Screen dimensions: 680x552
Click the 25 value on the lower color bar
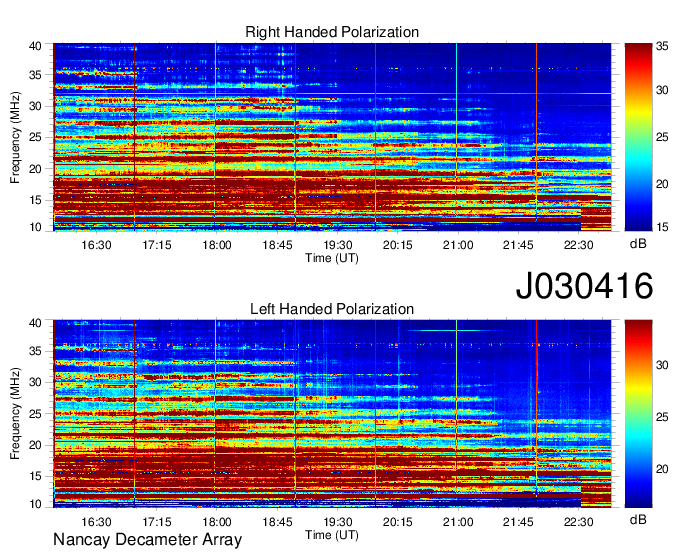pyautogui.click(x=662, y=417)
